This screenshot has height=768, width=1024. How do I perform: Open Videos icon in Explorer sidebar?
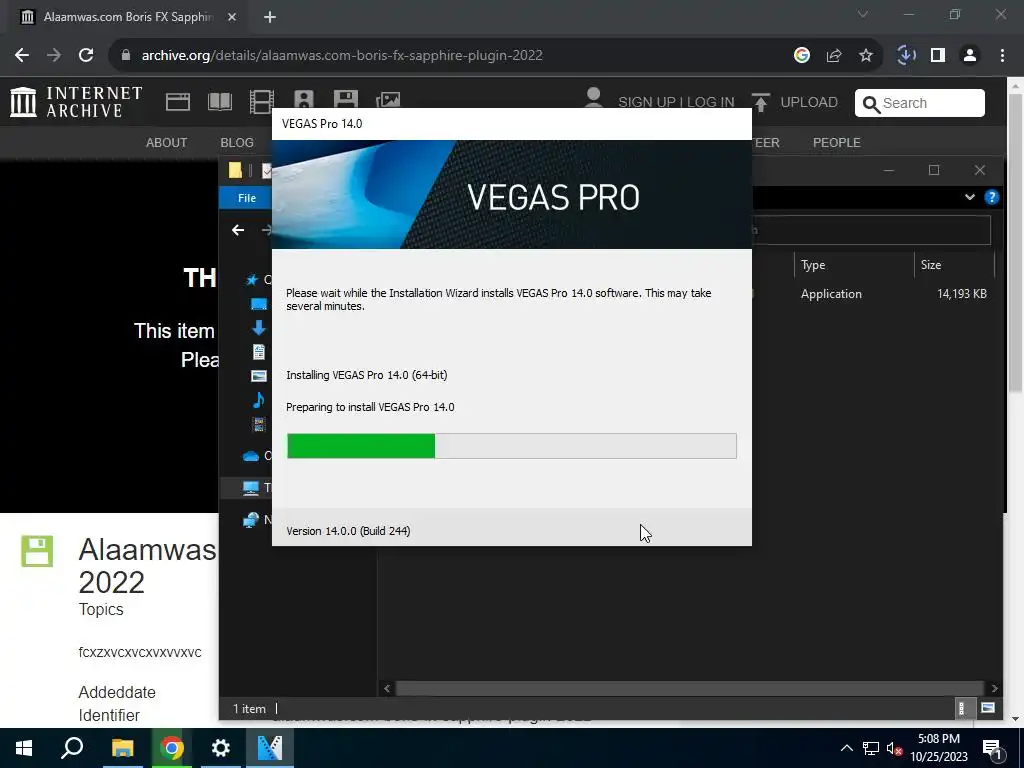click(x=259, y=424)
